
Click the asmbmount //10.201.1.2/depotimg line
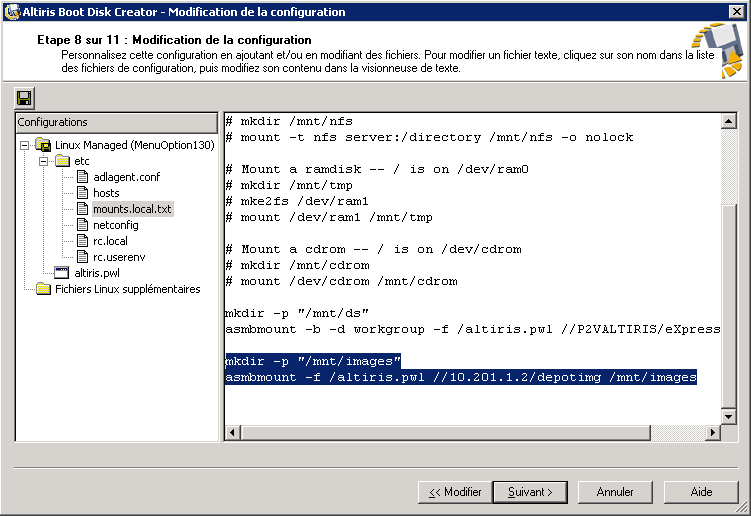461,377
